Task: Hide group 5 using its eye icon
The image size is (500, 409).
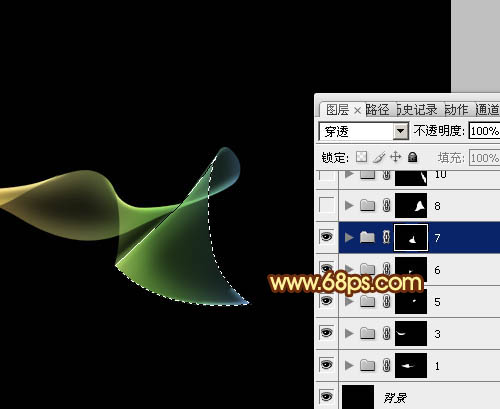Action: (x=327, y=301)
